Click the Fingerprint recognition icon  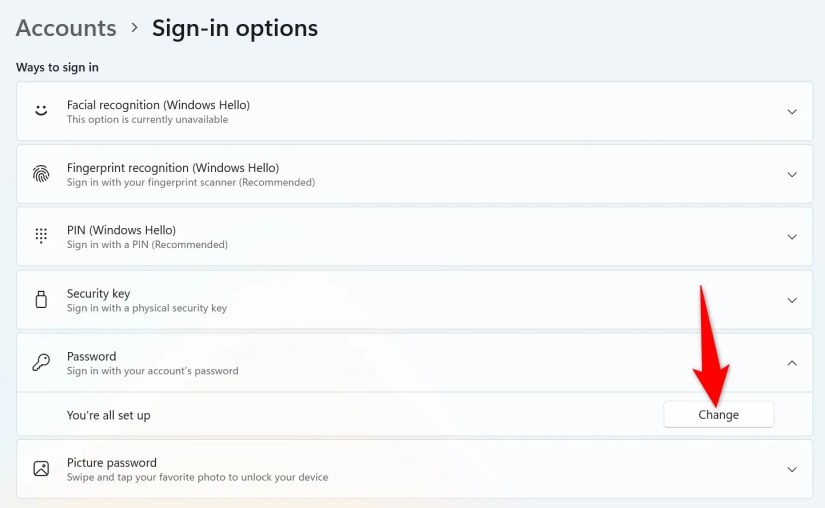41,174
